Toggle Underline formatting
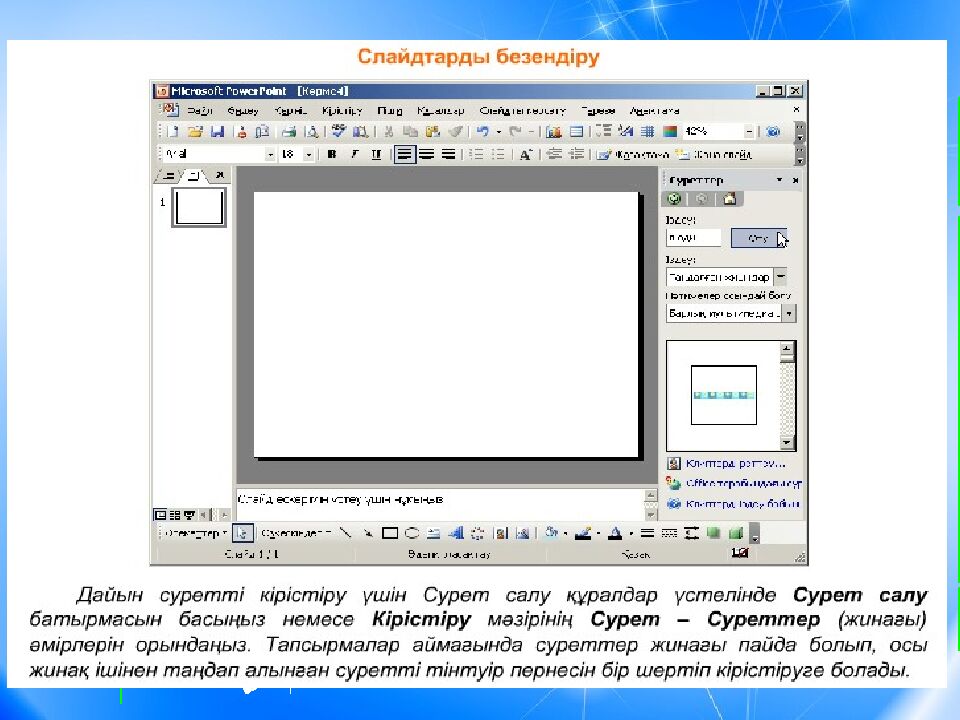Screen dimensions: 960x720 376,155
